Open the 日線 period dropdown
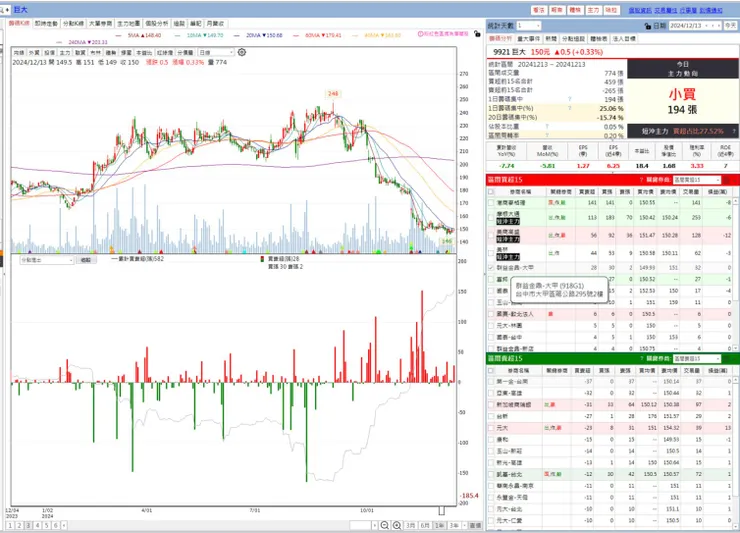The width and height of the screenshot is (740, 533). tap(216, 52)
